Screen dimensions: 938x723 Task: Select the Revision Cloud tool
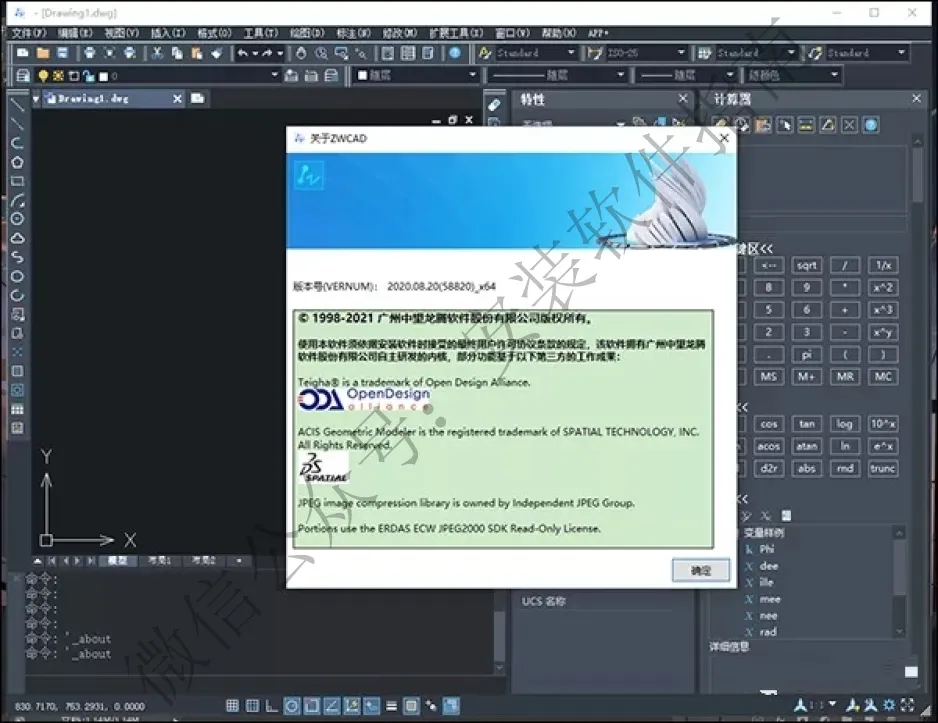pyautogui.click(x=17, y=238)
